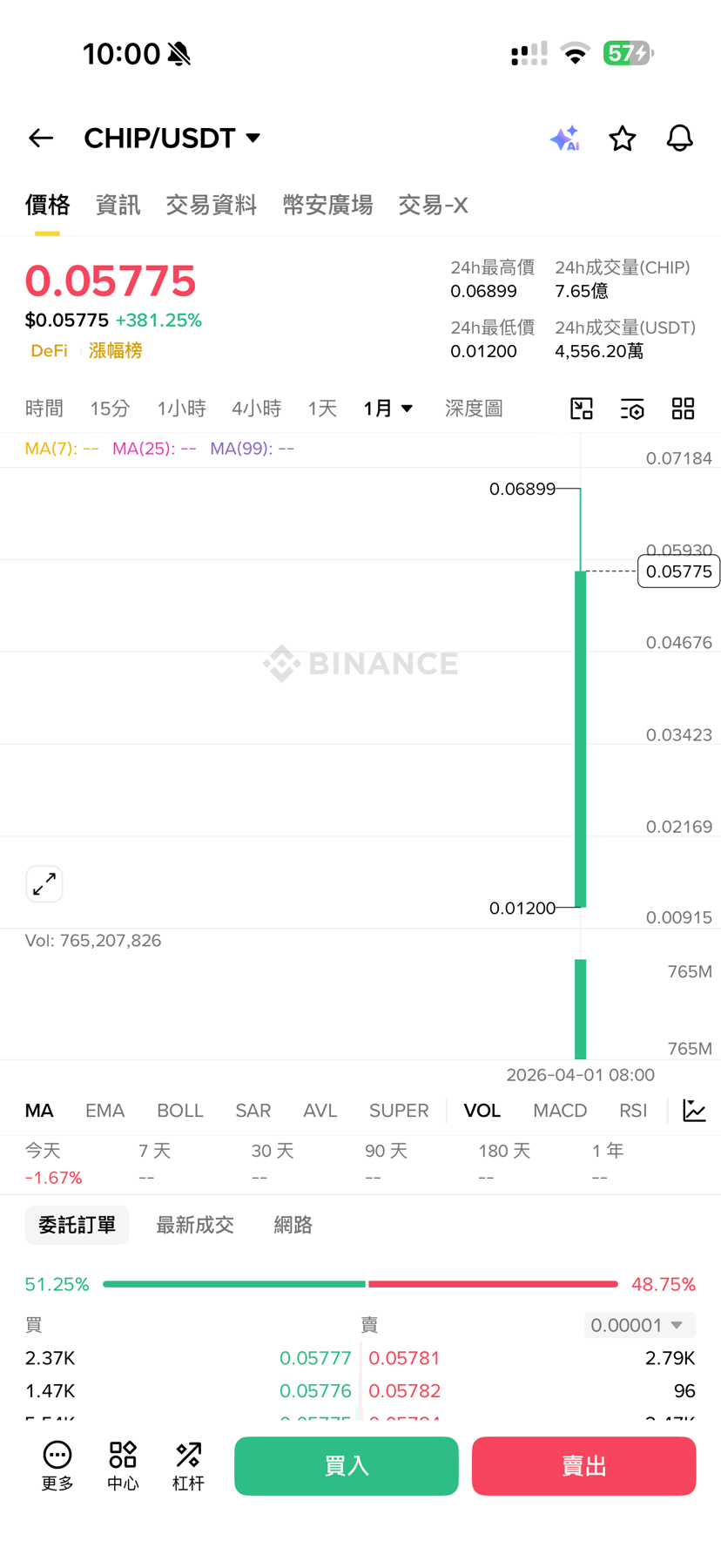721x1568 pixels.
Task: Expand chart to fullscreen
Action: pyautogui.click(x=44, y=884)
